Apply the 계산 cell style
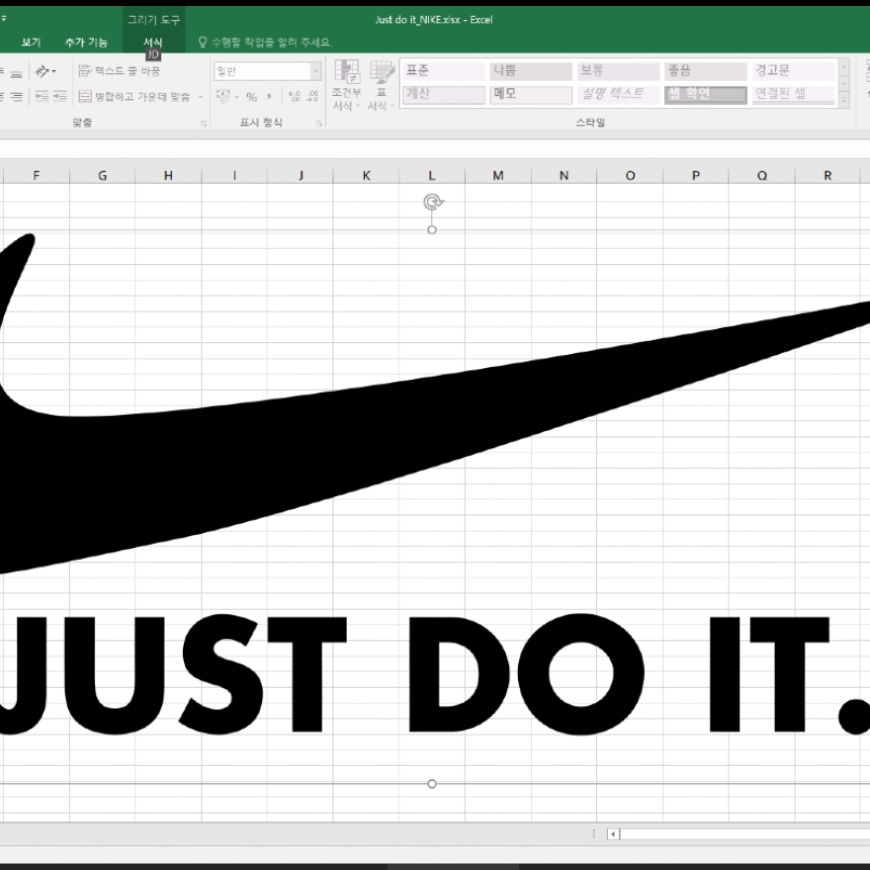The height and width of the screenshot is (870, 870). (x=443, y=94)
